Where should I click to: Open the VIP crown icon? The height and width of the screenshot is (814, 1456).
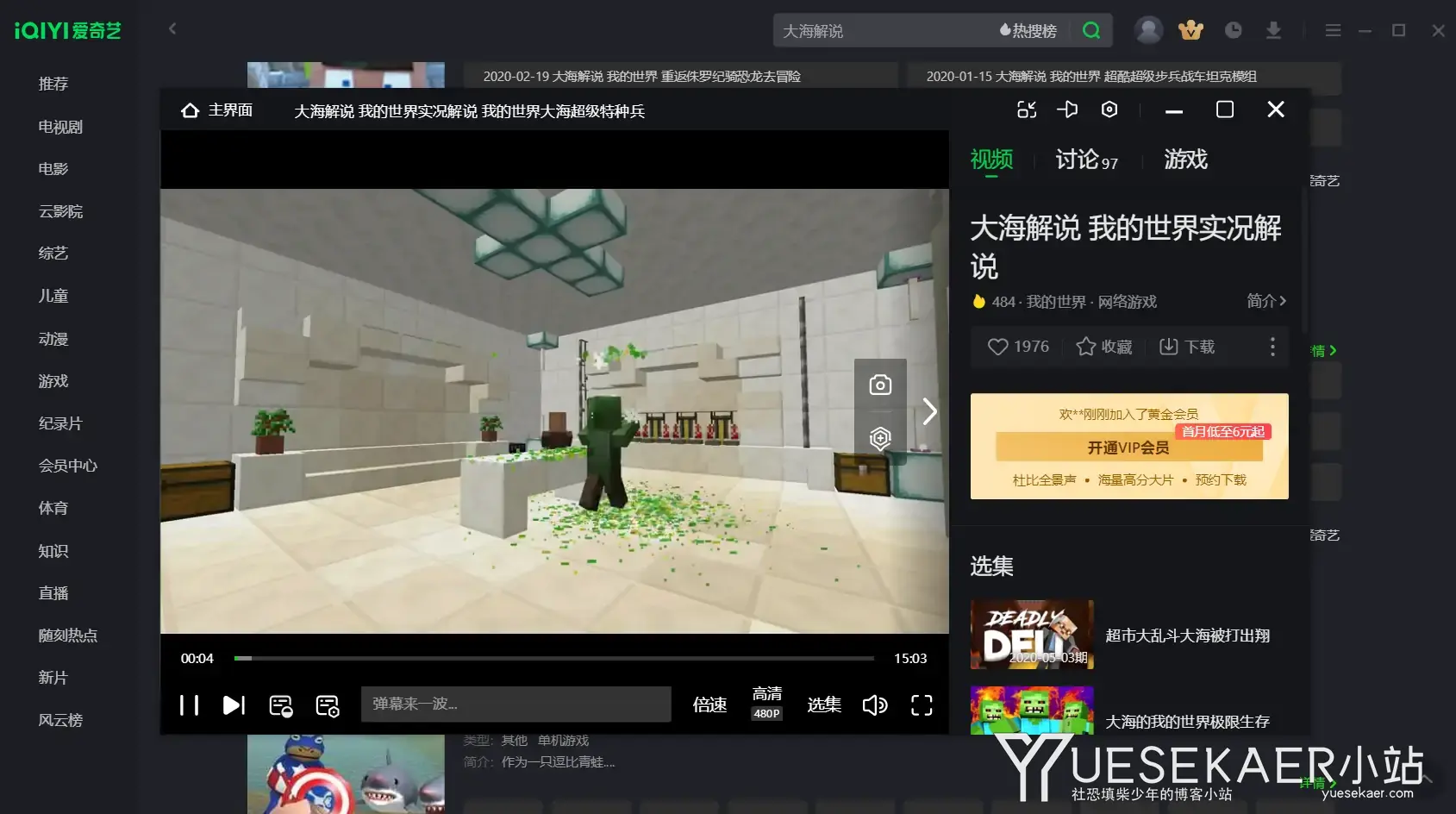point(1191,30)
